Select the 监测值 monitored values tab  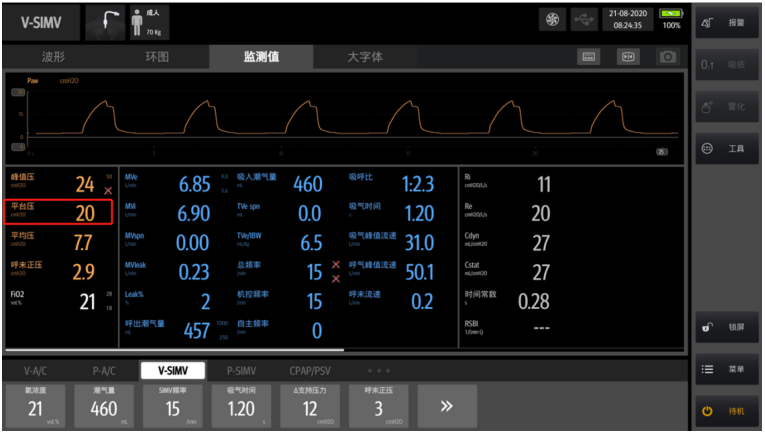261,57
